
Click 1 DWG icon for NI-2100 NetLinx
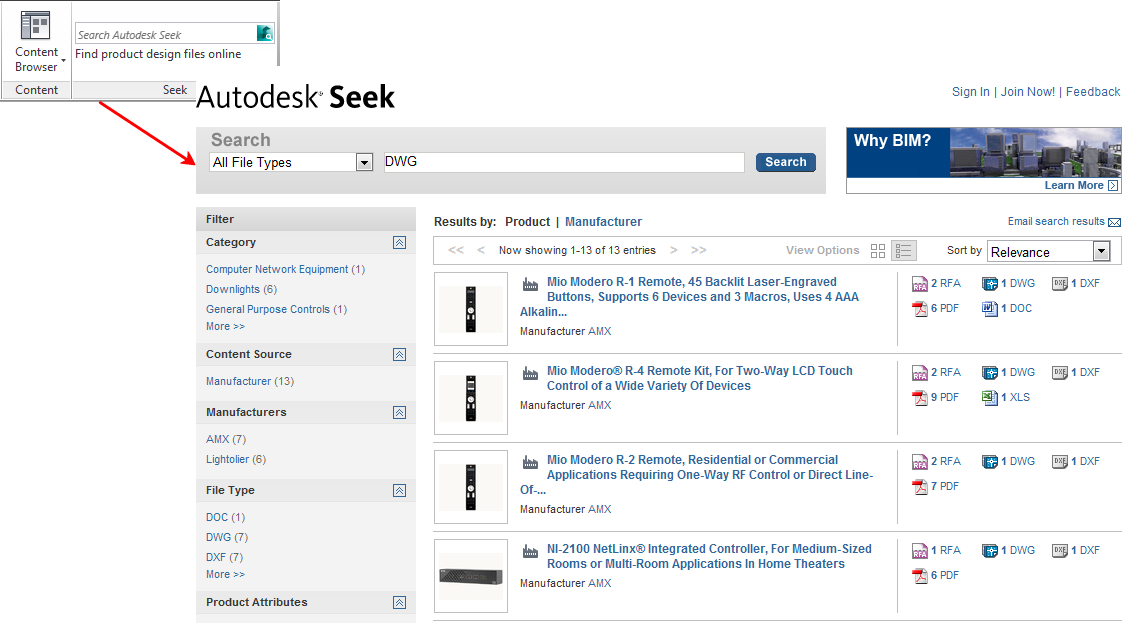990,551
